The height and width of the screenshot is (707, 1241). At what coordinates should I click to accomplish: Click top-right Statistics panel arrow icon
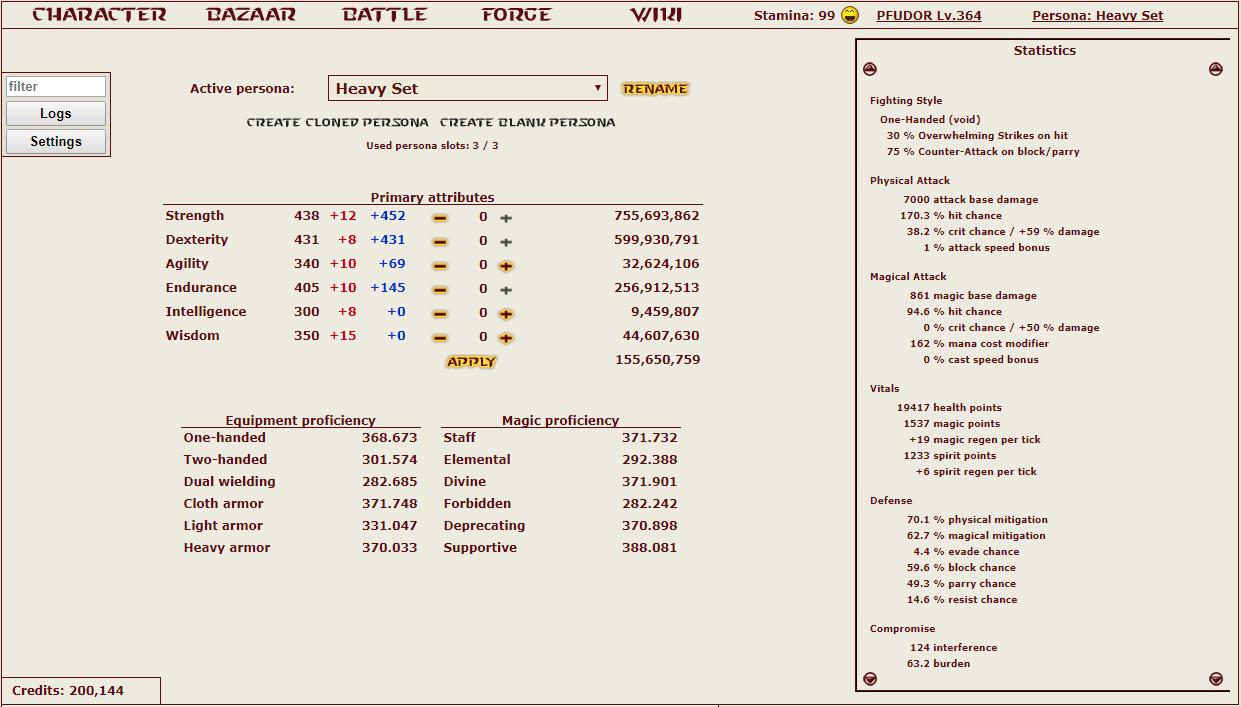[1216, 69]
